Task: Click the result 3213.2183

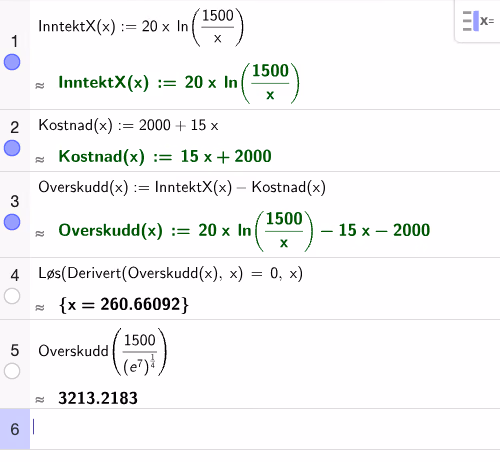Action: [98, 398]
